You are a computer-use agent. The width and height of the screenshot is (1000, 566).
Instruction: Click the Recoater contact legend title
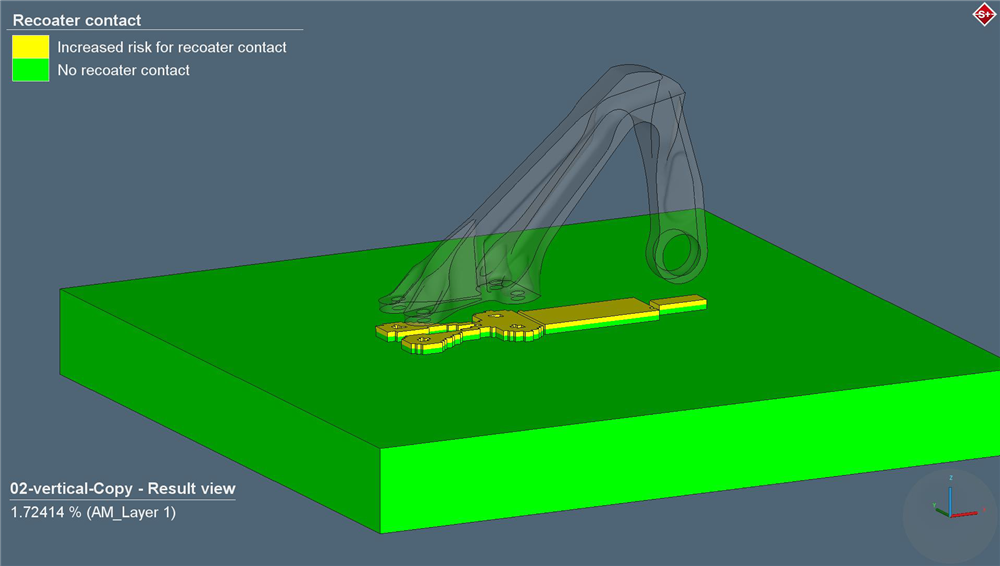pyautogui.click(x=77, y=20)
